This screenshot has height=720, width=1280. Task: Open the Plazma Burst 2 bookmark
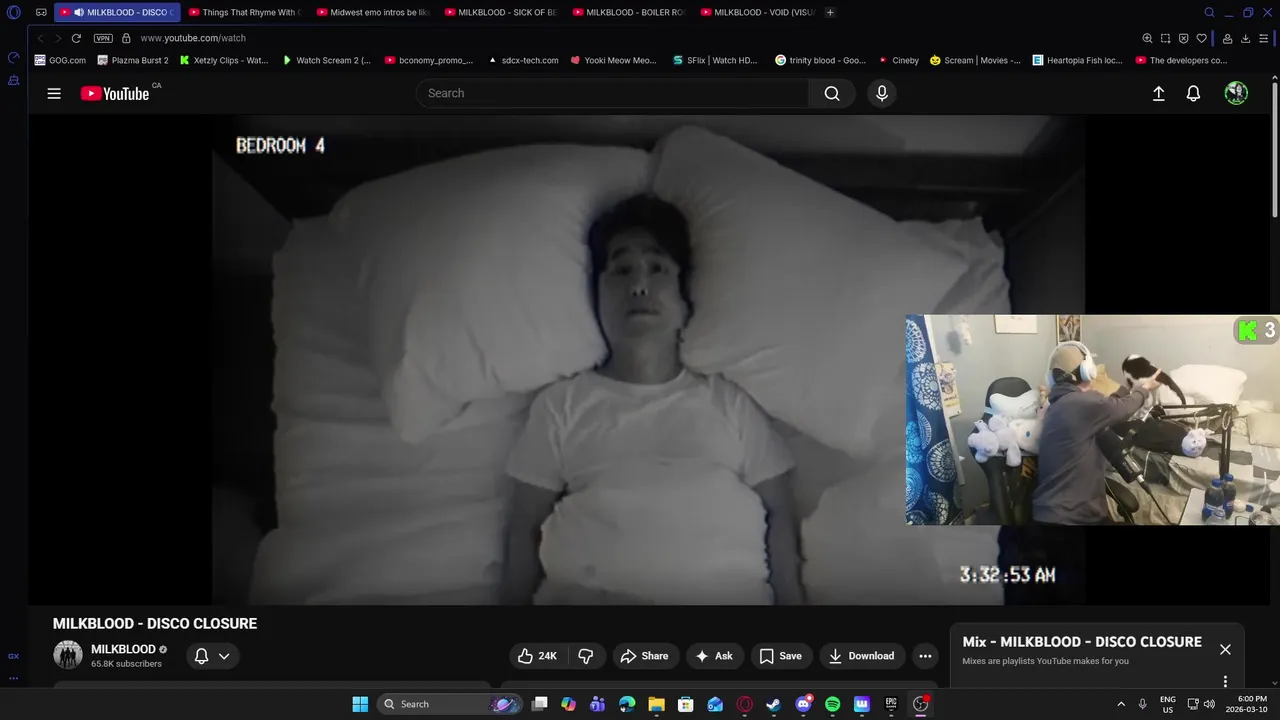[x=132, y=60]
